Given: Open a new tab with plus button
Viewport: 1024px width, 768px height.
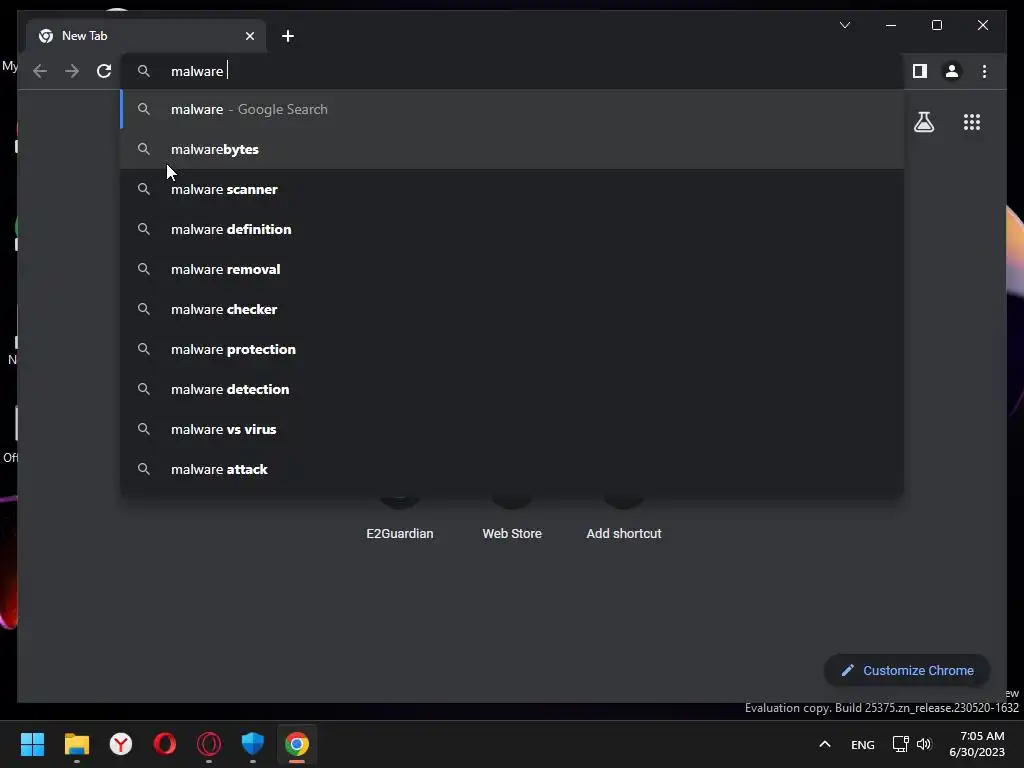Looking at the screenshot, I should coord(288,36).
